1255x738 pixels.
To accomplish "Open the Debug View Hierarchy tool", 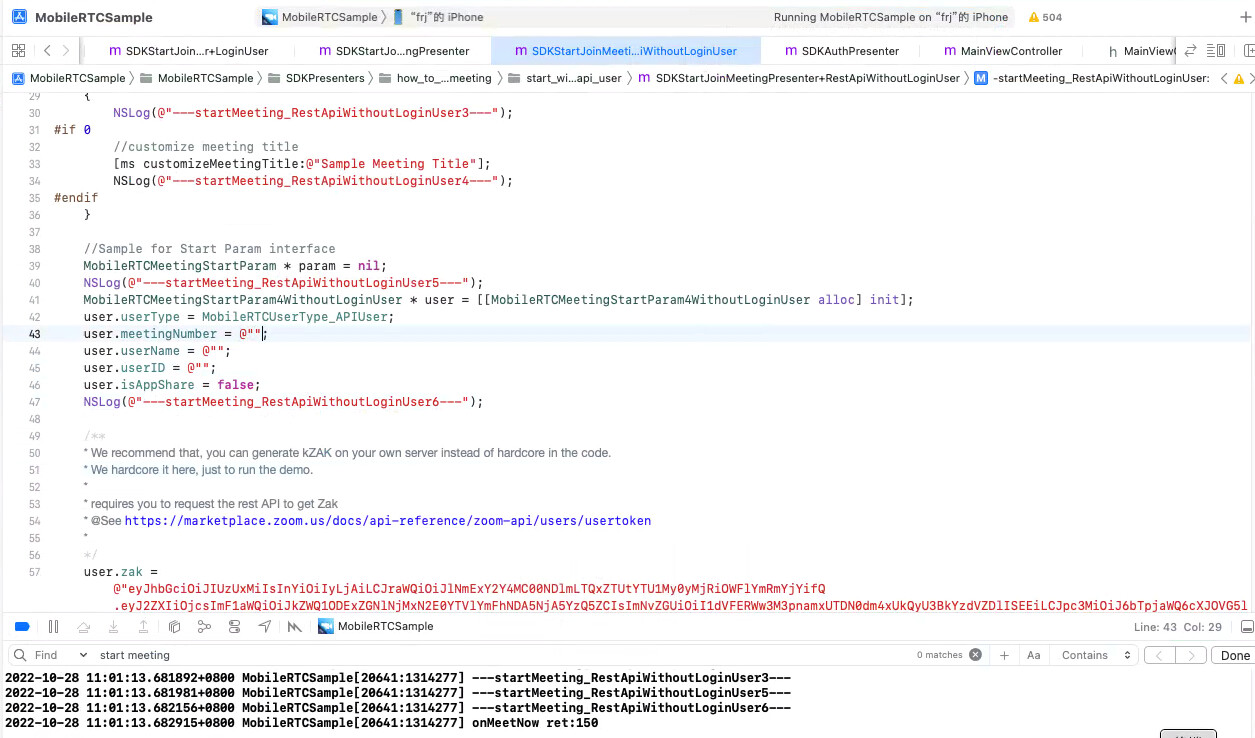I will [174, 626].
